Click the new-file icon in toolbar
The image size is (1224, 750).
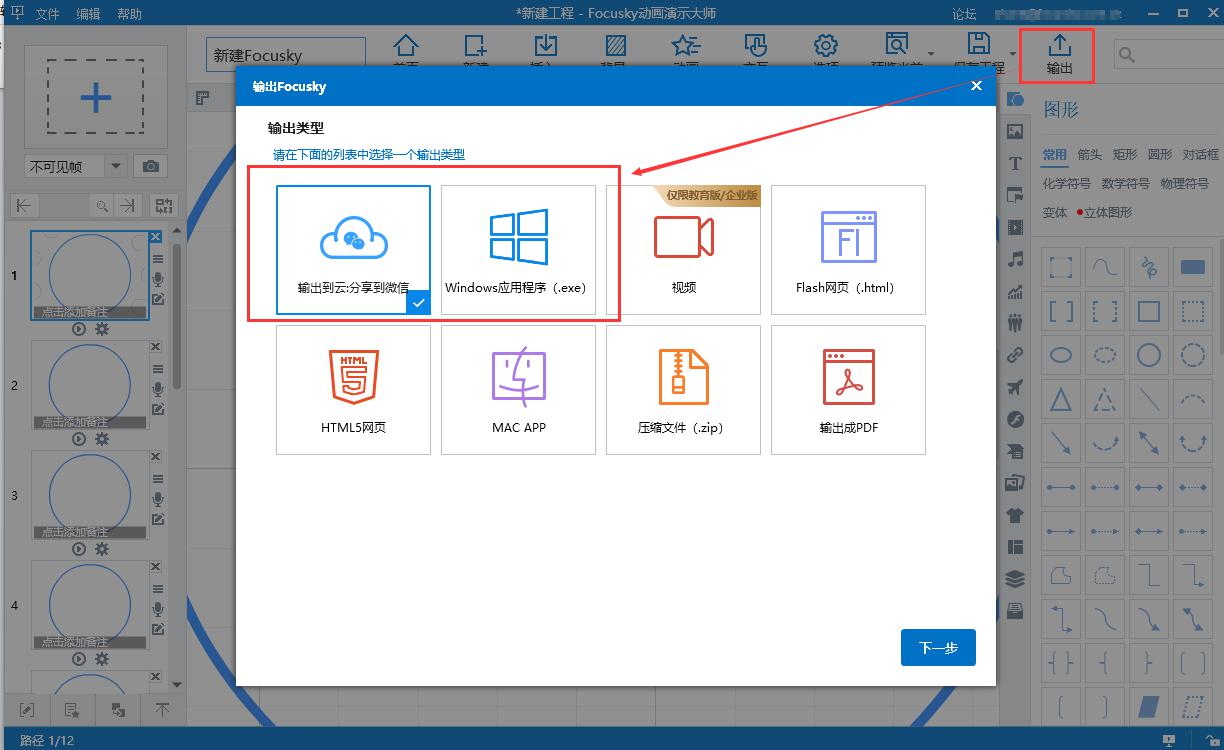pos(475,45)
